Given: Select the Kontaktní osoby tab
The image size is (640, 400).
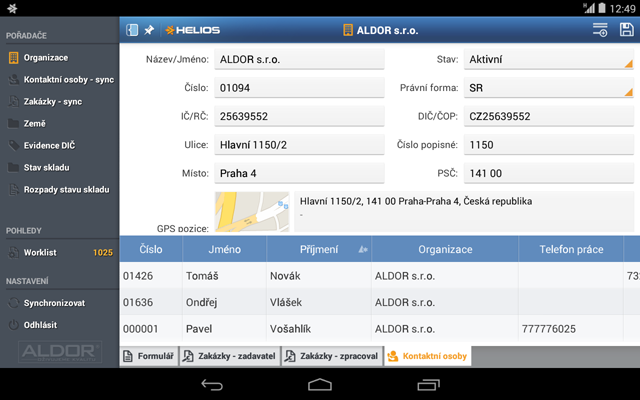Looking at the screenshot, I should 427,356.
